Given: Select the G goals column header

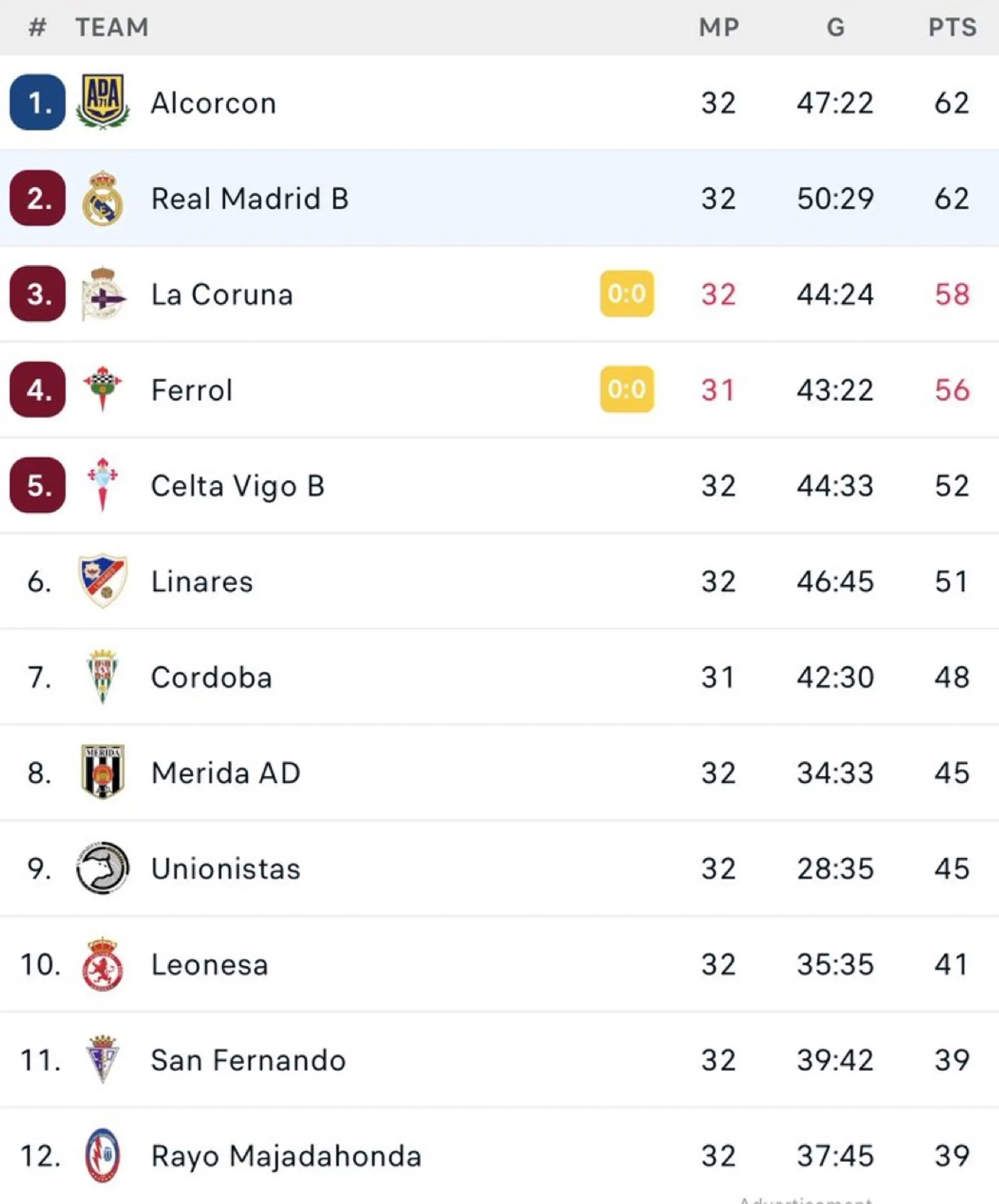Looking at the screenshot, I should (836, 27).
